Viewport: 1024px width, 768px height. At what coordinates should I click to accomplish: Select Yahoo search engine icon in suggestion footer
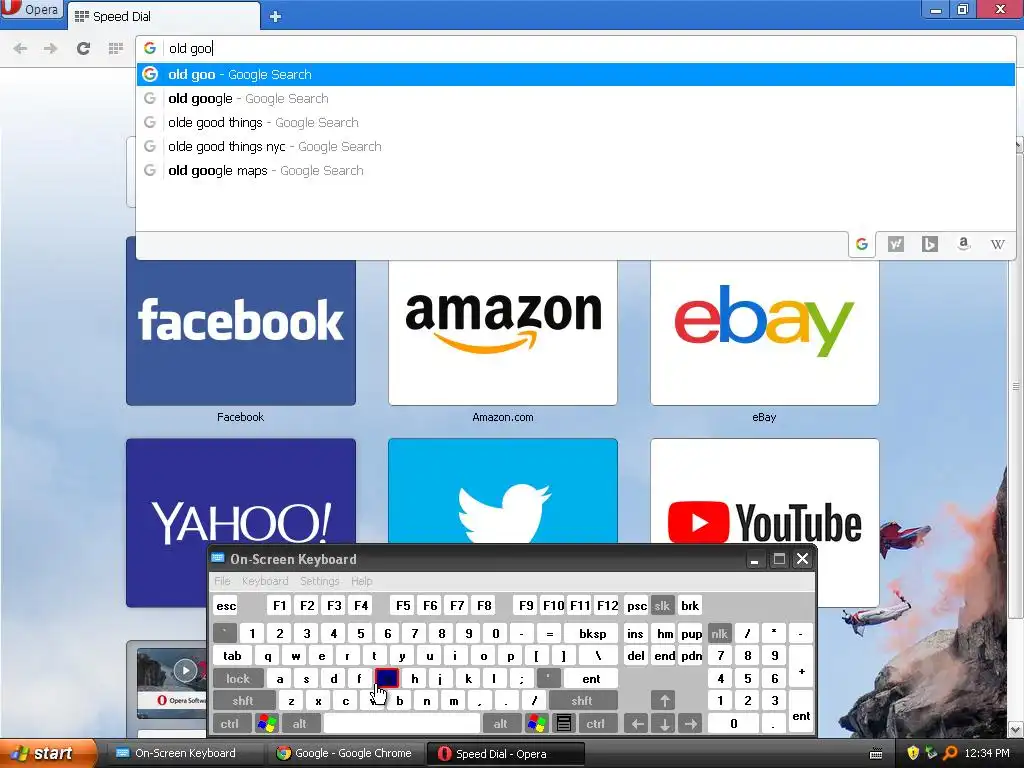[x=896, y=244]
